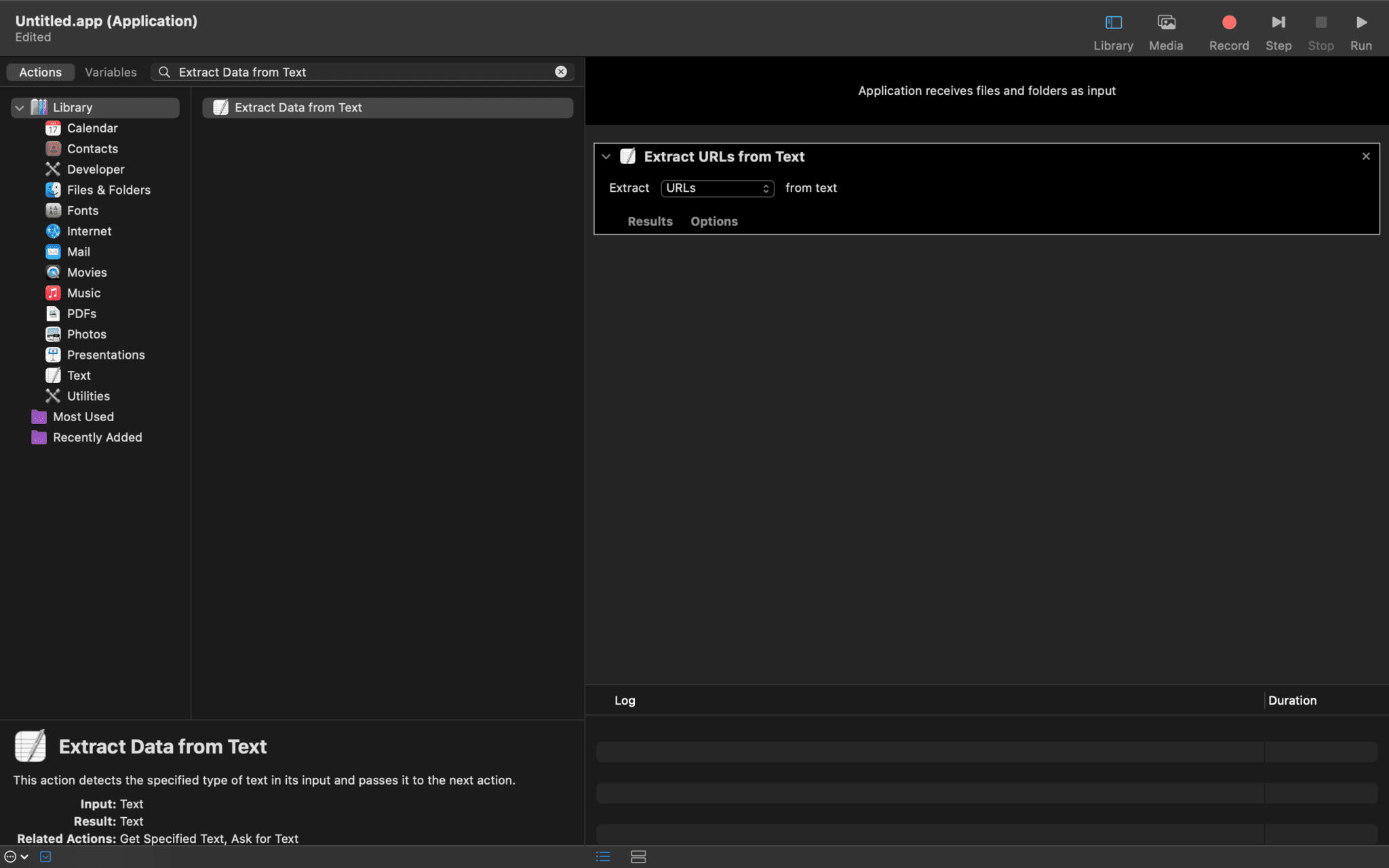Screen dimensions: 1389x868
Task: Select the Utilities category
Action: click(x=88, y=396)
